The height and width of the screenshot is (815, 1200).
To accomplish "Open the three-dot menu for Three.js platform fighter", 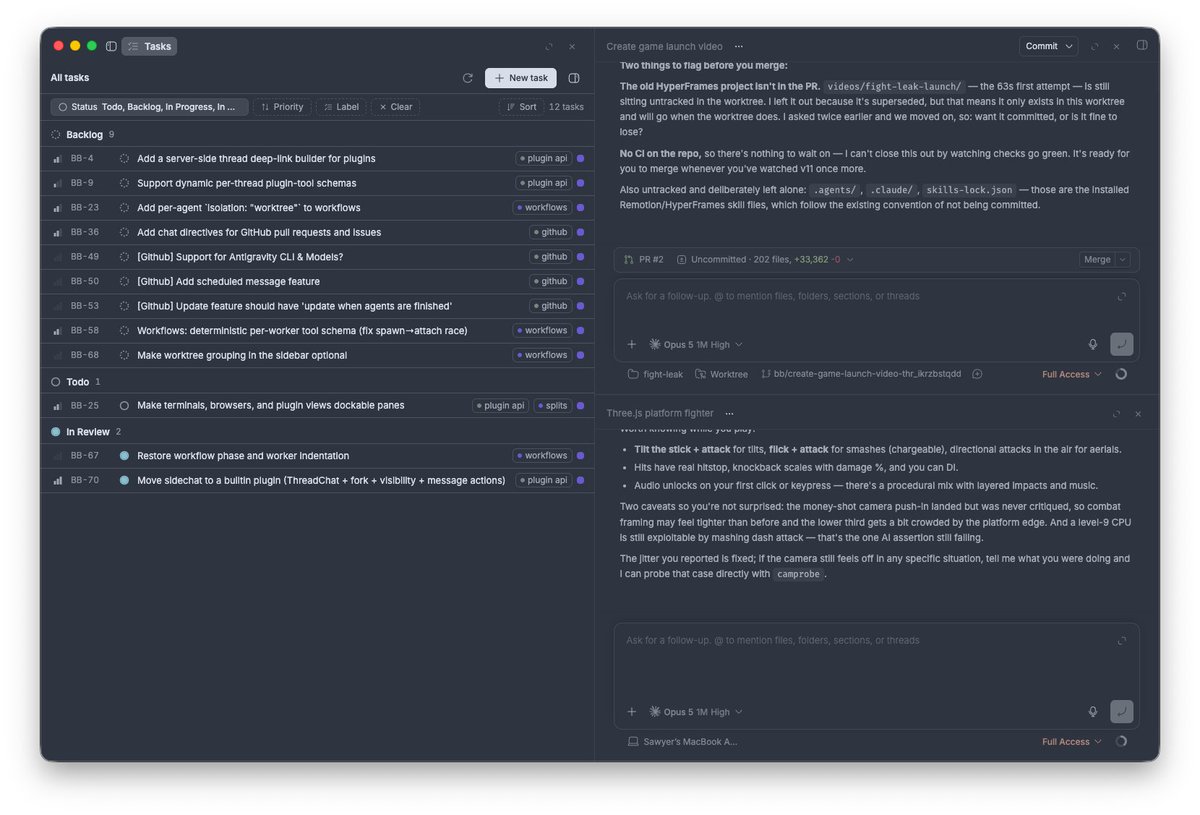I will tap(729, 413).
